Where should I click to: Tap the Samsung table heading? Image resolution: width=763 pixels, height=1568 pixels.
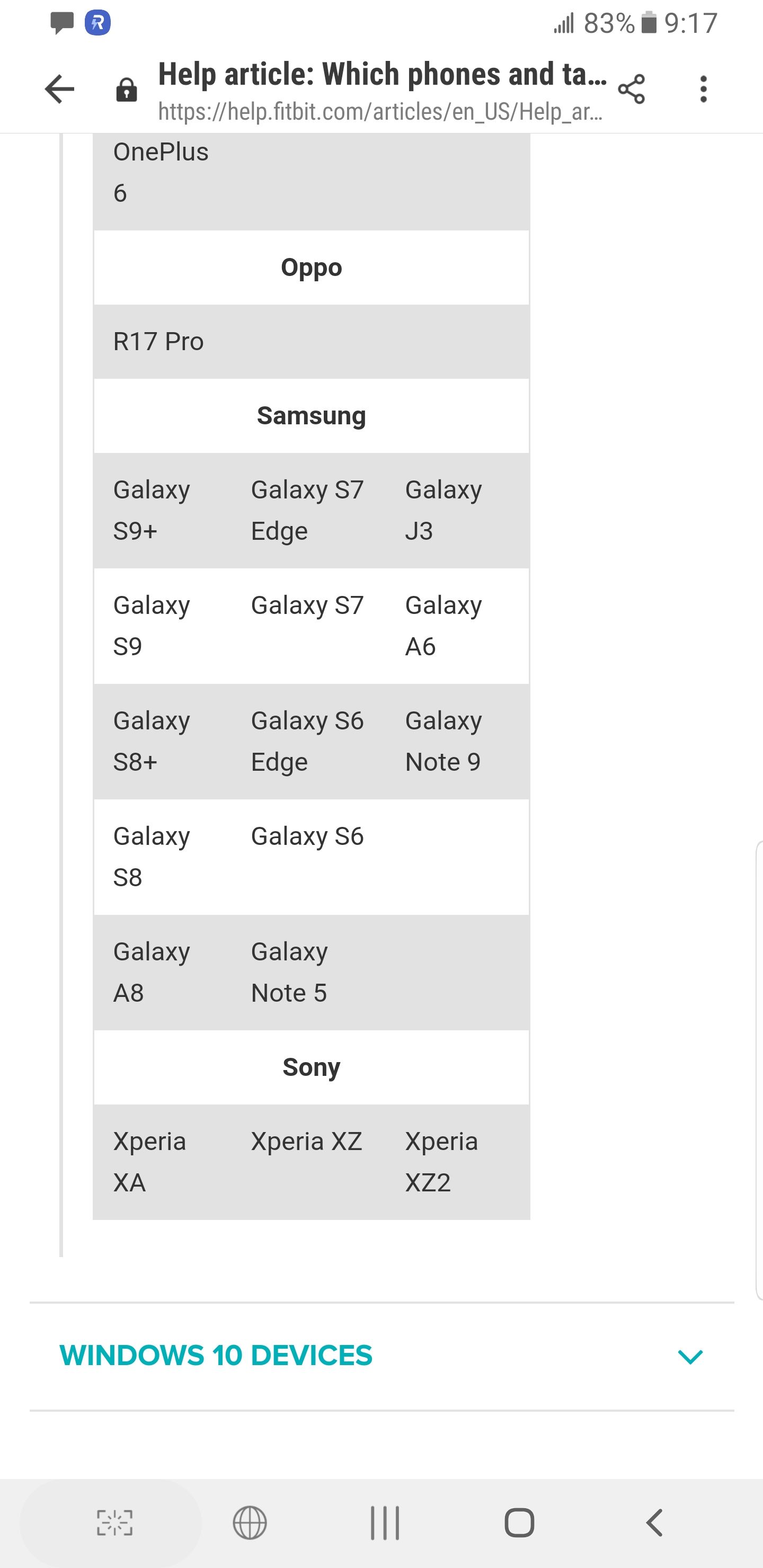311,416
